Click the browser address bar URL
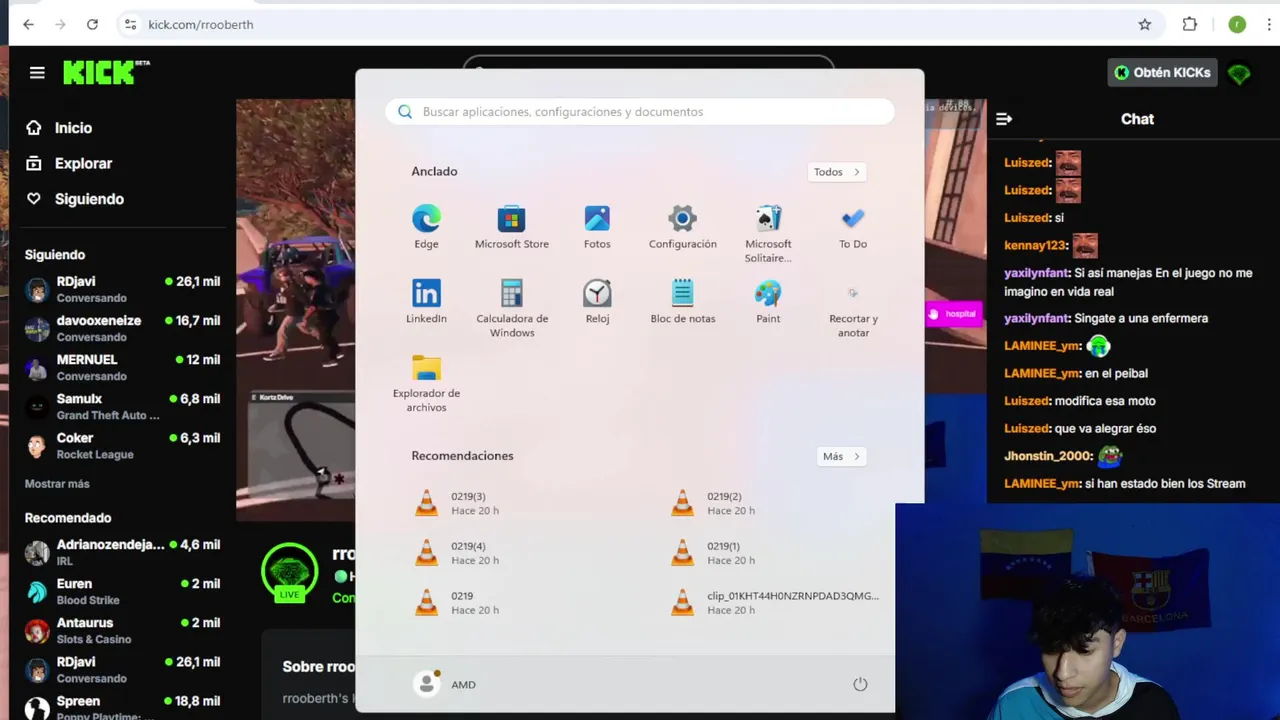This screenshot has height=720, width=1280. click(201, 24)
